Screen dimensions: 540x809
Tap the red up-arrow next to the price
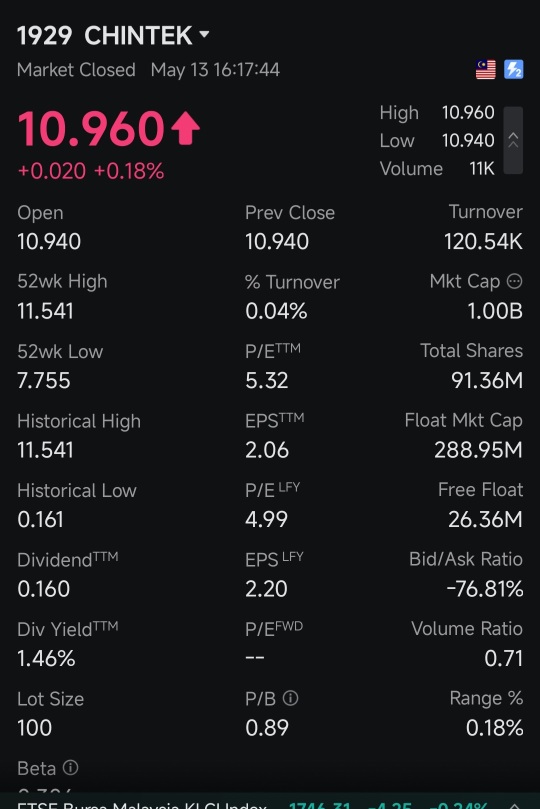pos(185,129)
